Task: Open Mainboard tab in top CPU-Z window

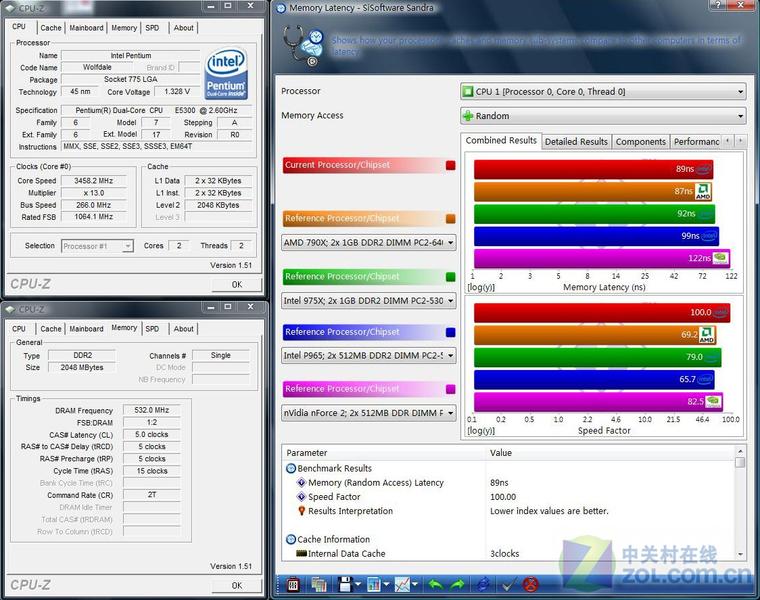Action: (86, 28)
